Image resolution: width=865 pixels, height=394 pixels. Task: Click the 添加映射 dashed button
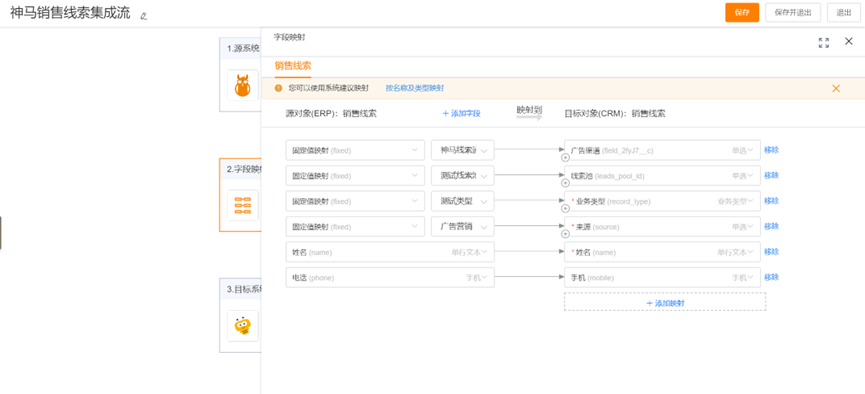click(665, 302)
